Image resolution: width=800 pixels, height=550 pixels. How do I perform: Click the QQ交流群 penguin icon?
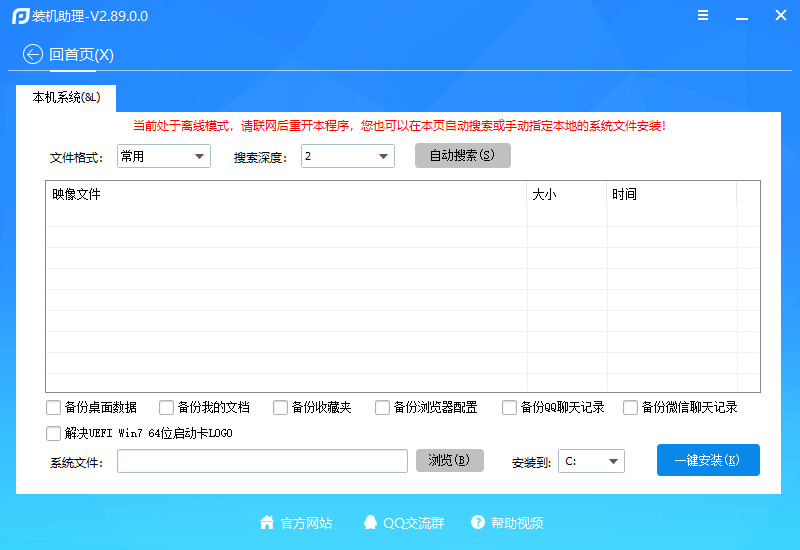(371, 523)
